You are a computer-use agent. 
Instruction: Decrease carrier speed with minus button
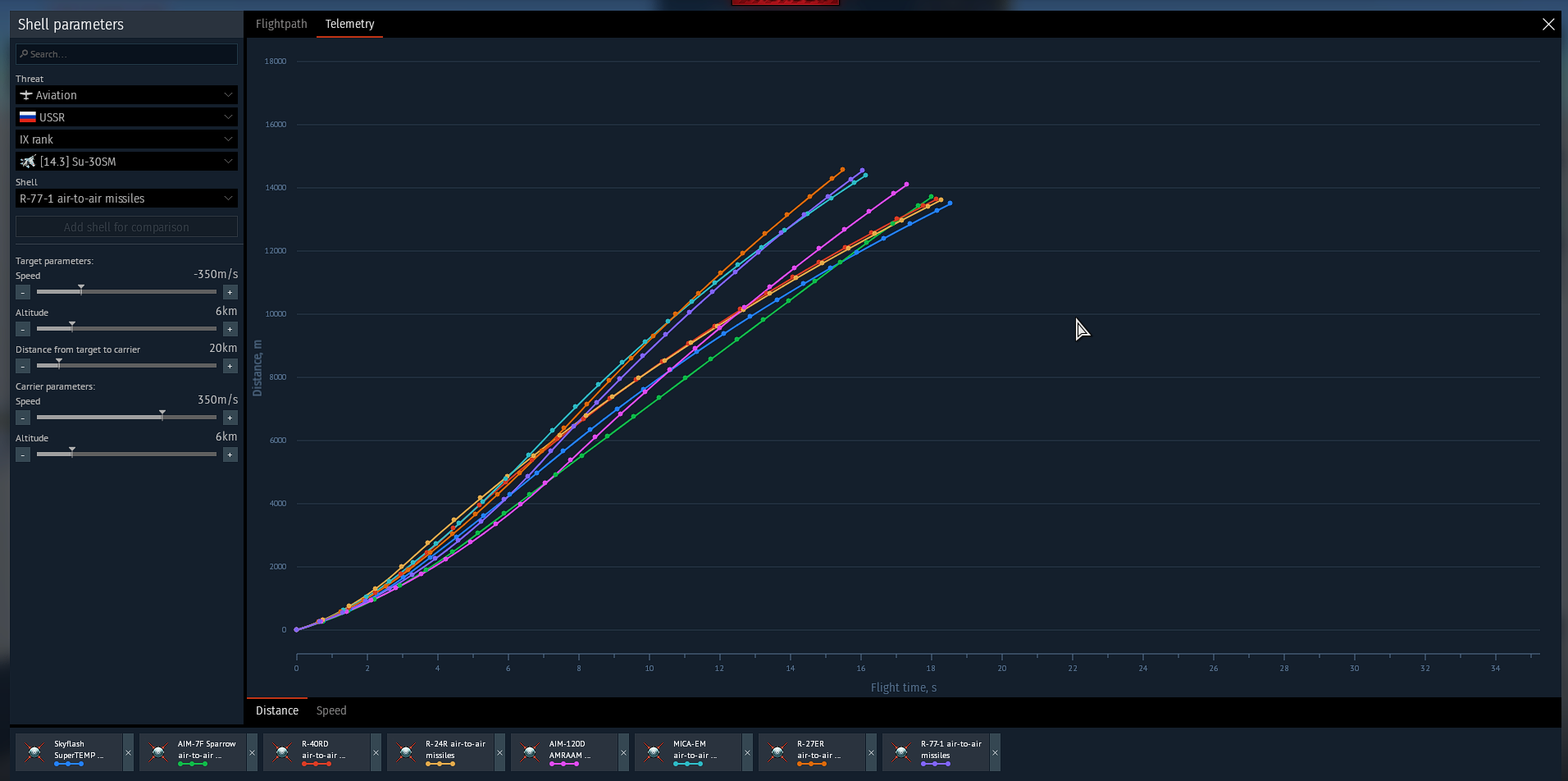[23, 418]
